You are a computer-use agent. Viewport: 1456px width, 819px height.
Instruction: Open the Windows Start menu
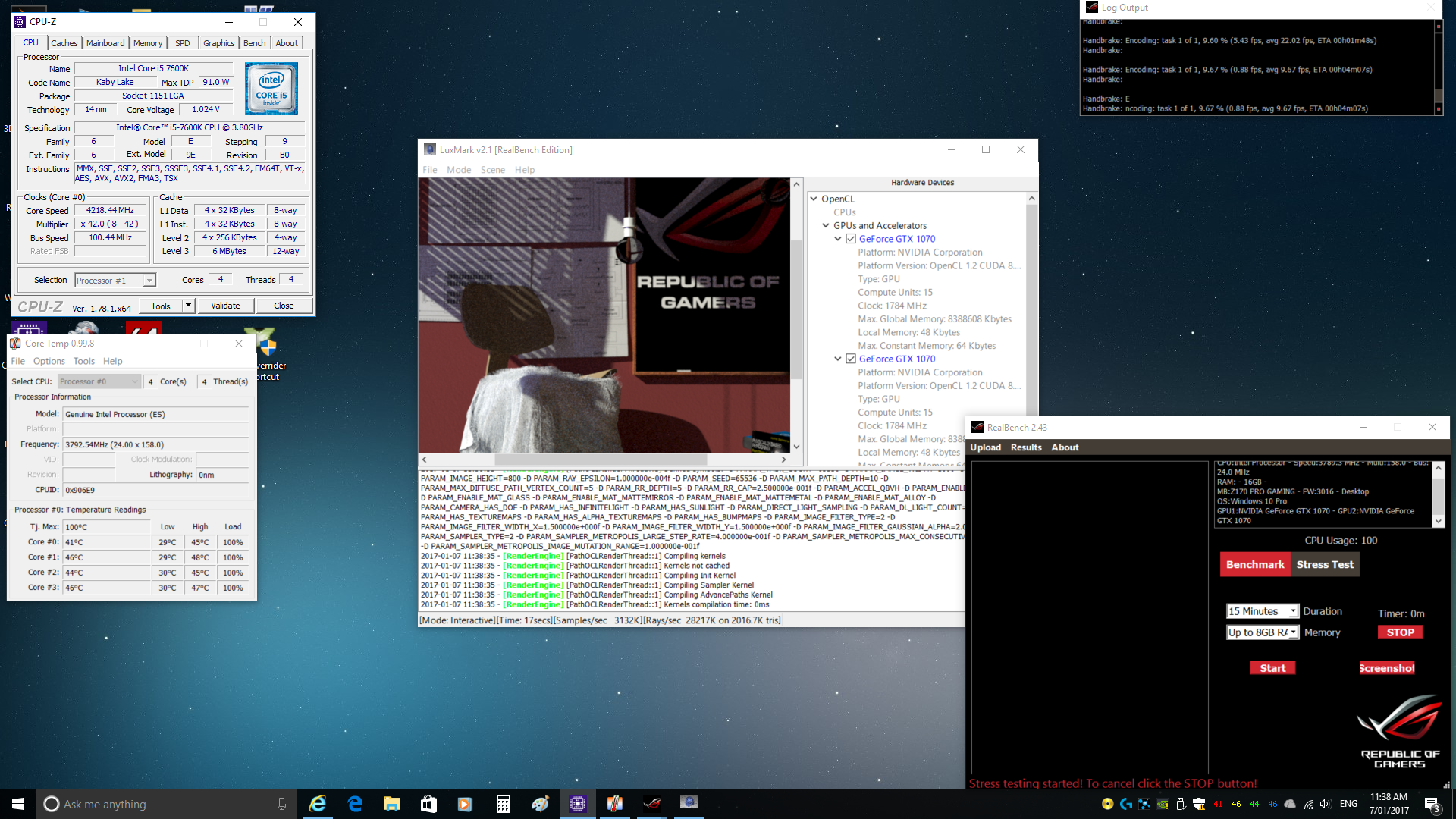18,804
